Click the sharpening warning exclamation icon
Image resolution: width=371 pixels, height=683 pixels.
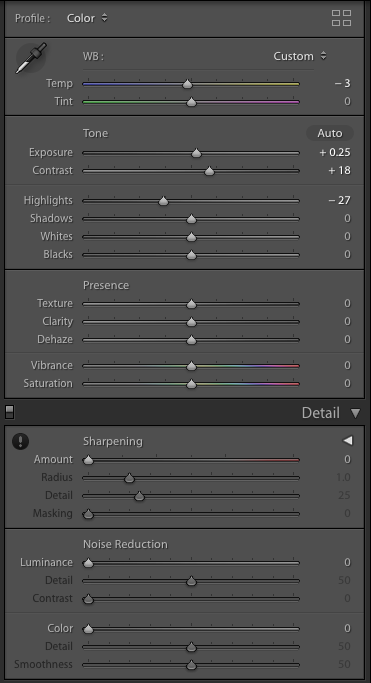20,441
